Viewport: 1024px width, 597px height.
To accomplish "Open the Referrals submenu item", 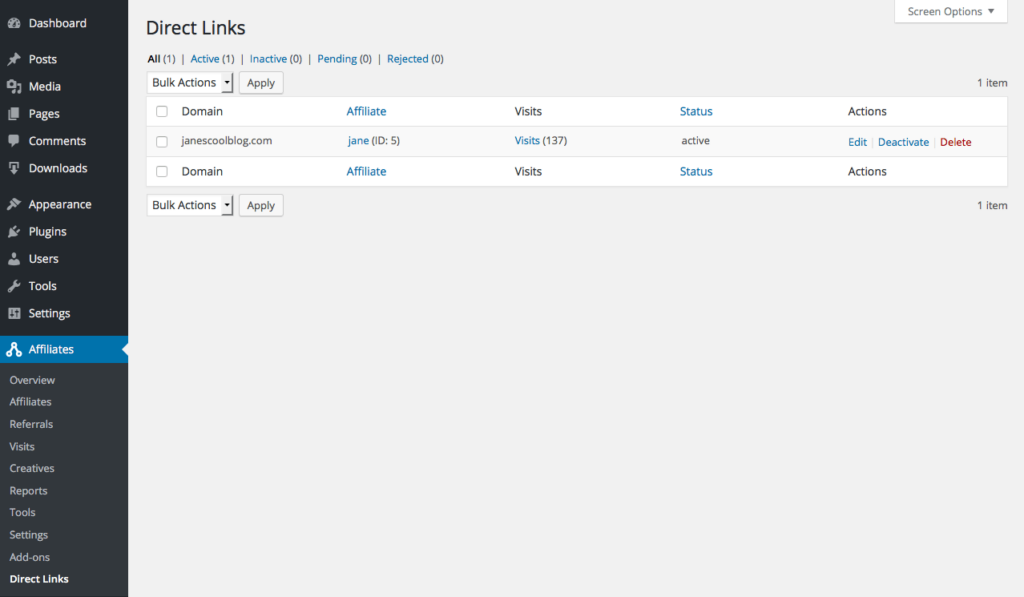I will (31, 424).
